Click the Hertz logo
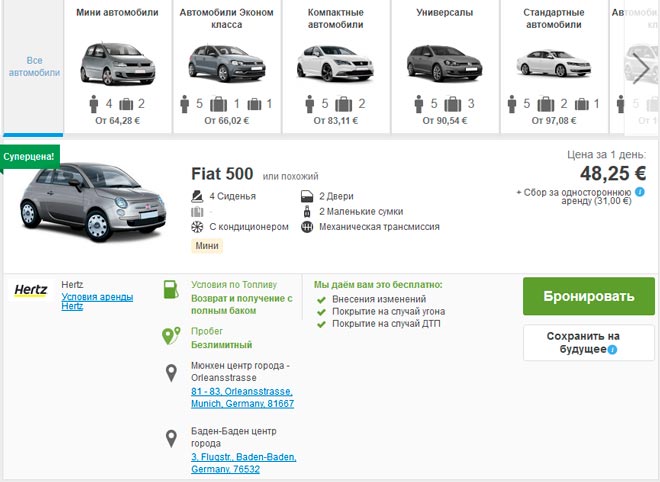Image resolution: width=660 pixels, height=482 pixels. (32, 290)
